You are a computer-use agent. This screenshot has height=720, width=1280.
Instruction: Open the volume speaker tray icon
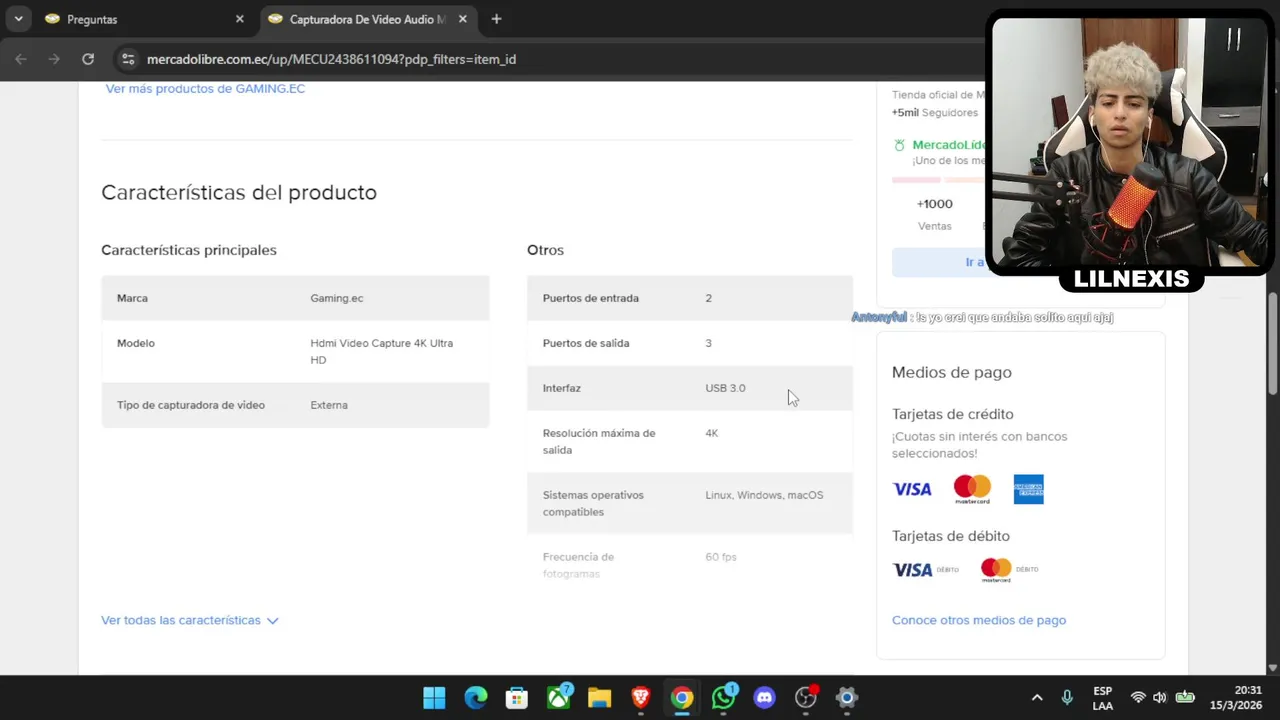(1160, 698)
